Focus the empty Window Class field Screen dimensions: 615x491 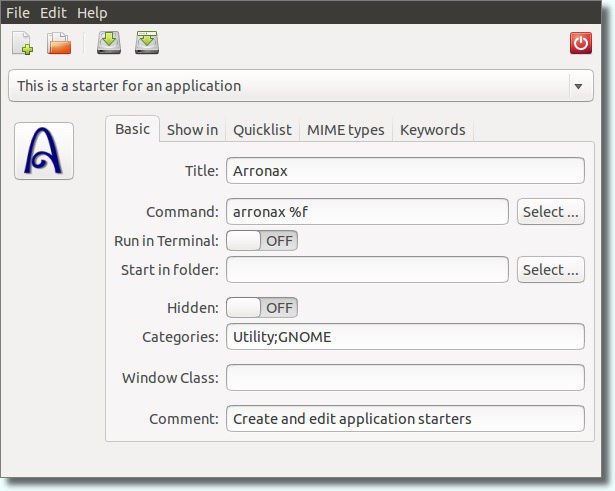(405, 378)
